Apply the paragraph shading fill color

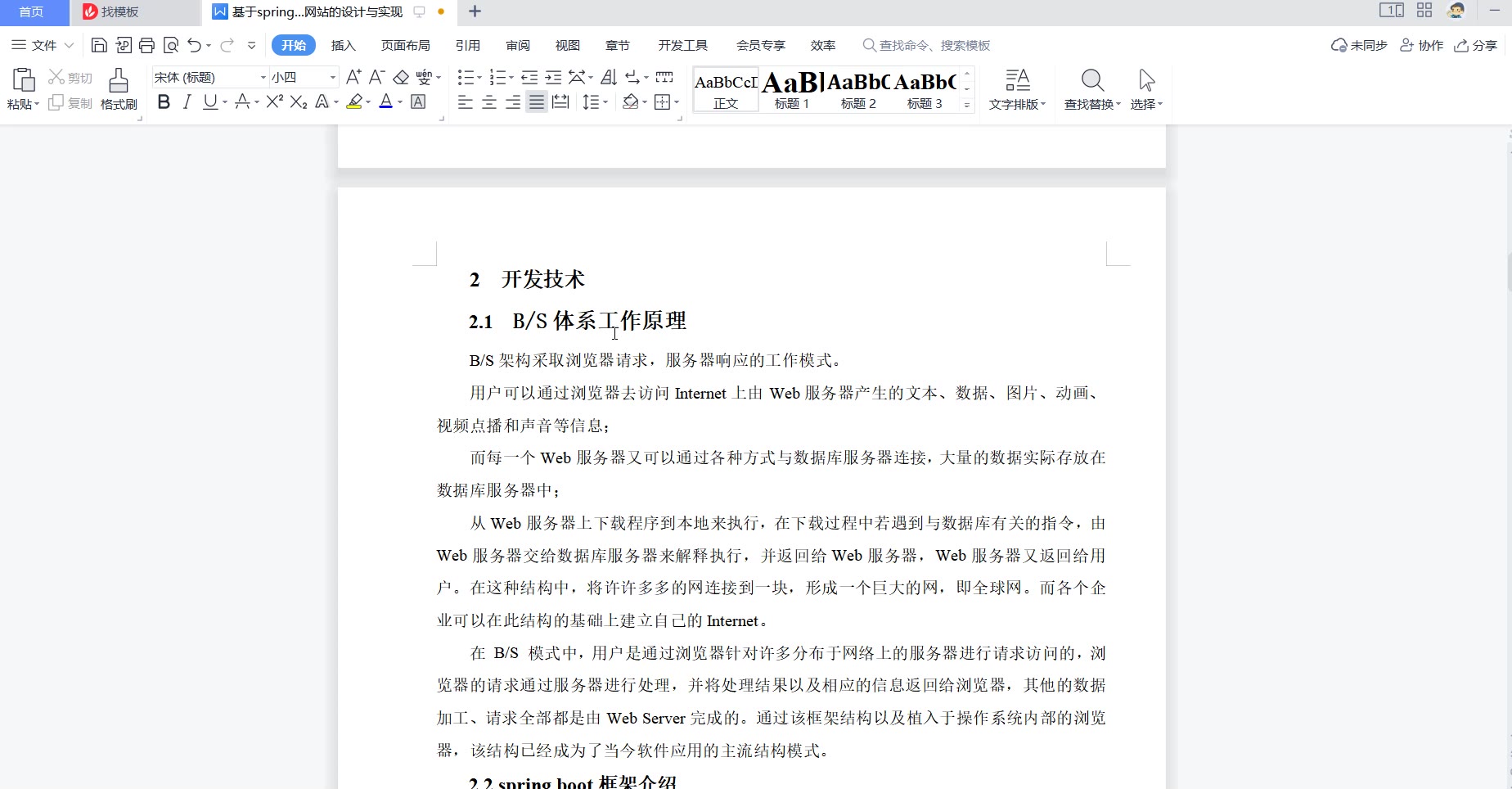630,101
